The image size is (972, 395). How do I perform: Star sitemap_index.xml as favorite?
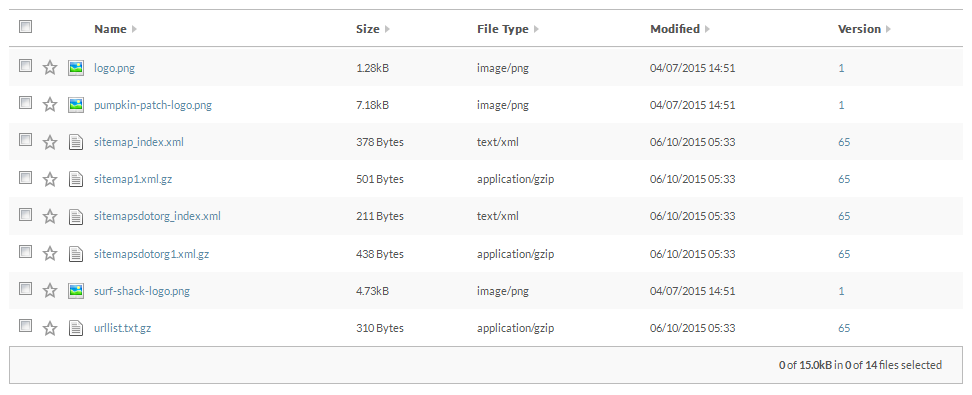tap(50, 142)
